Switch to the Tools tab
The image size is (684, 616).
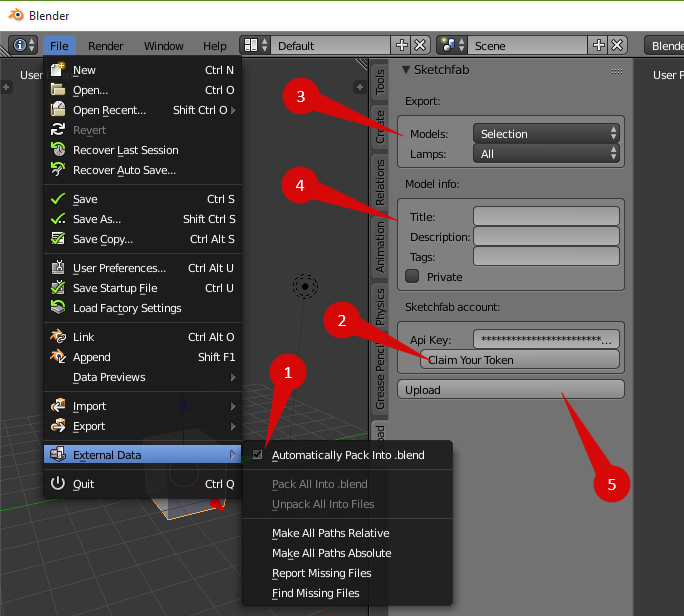[x=380, y=82]
